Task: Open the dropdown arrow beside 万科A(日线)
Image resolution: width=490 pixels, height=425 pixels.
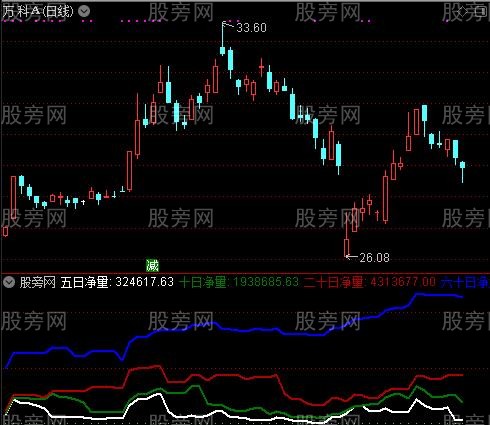Action: [x=84, y=12]
